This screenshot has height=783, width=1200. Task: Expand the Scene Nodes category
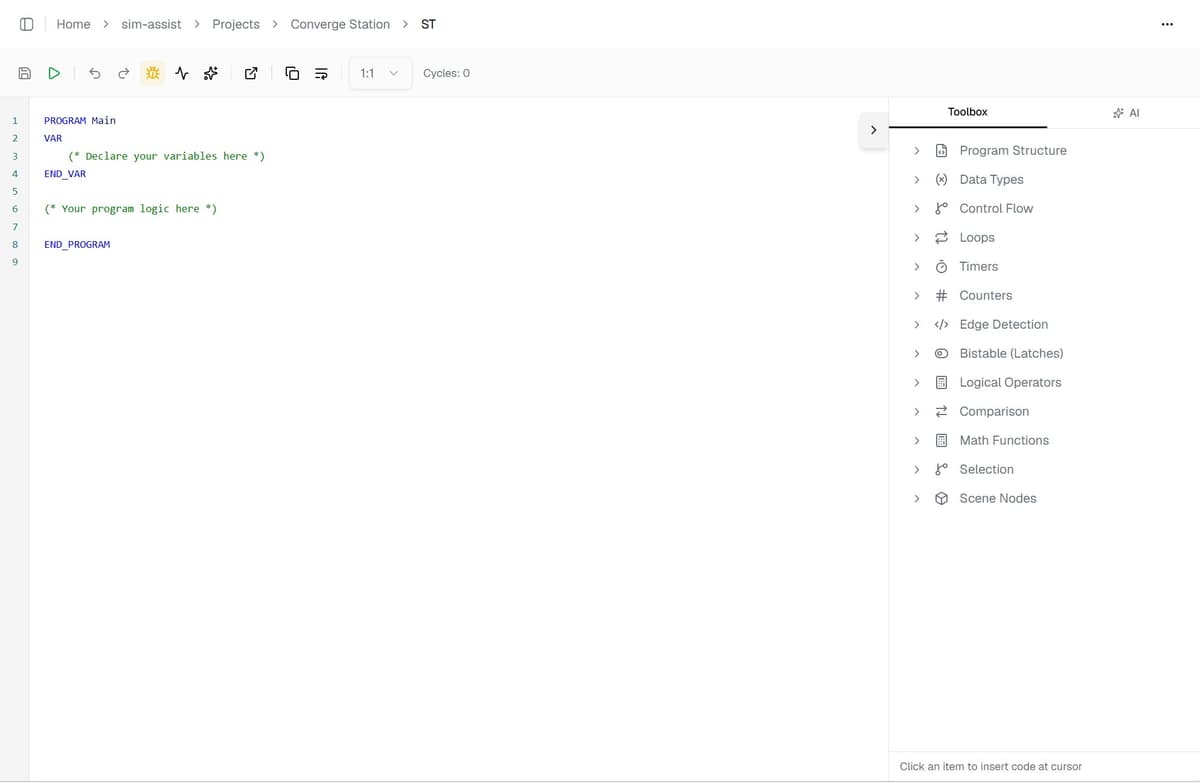(x=997, y=498)
